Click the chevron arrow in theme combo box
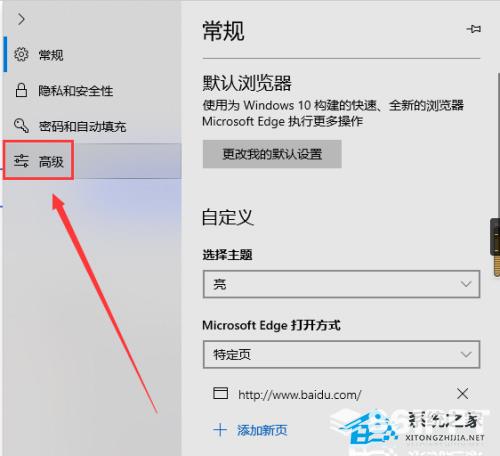Image resolution: width=500 pixels, height=456 pixels. point(466,284)
